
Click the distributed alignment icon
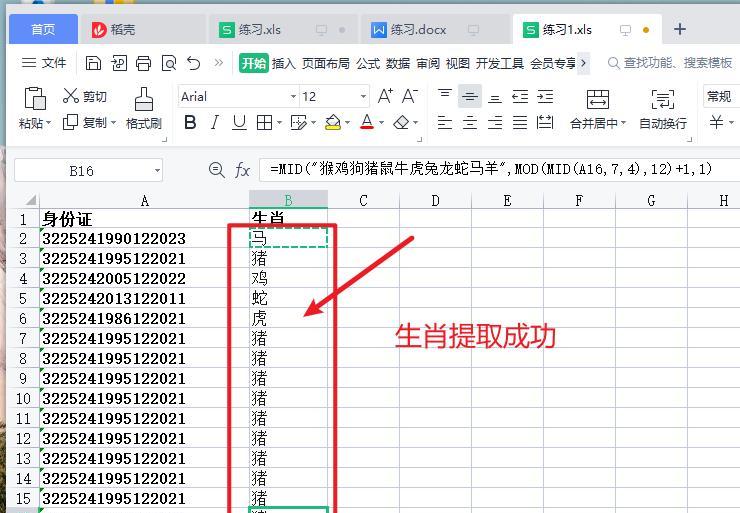[545, 123]
